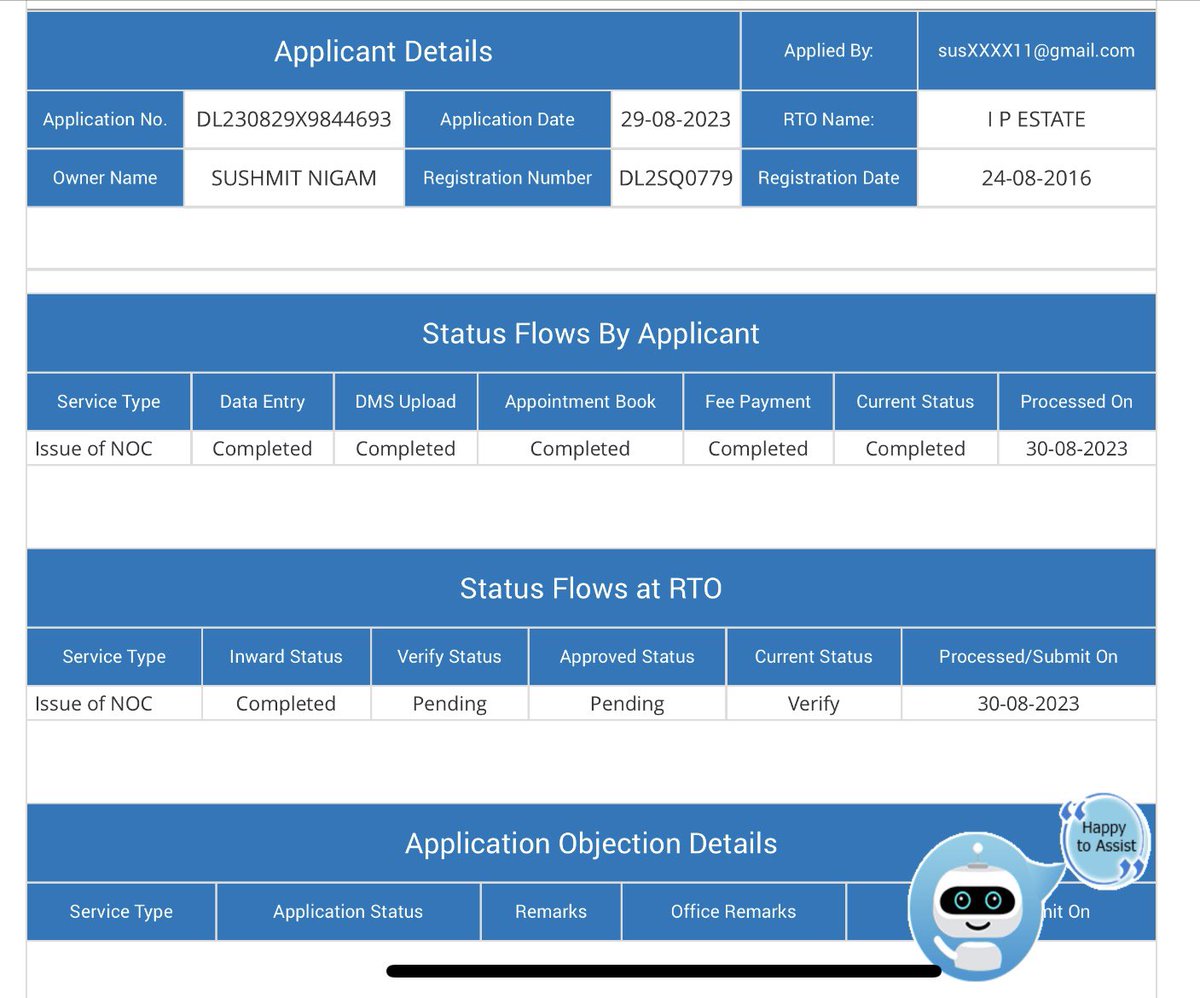Screen dimensions: 1200x998
Task: Click the Processed/Submit On column header
Action: coord(1029,656)
